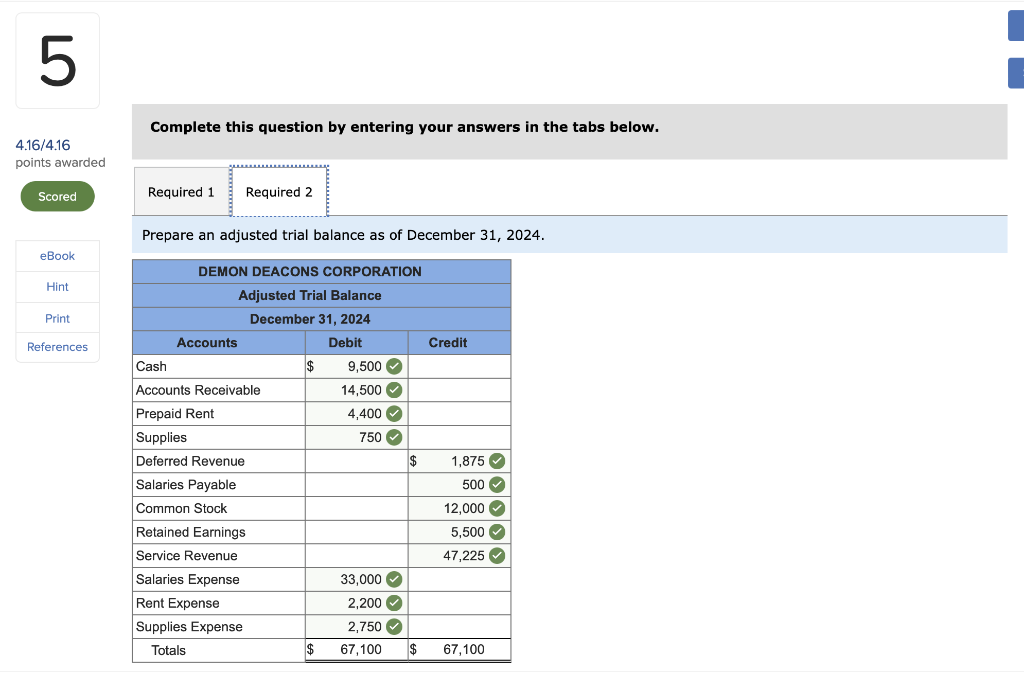Click the top blue button on right edge
Viewport: 1024px width, 673px height.
pos(1016,25)
